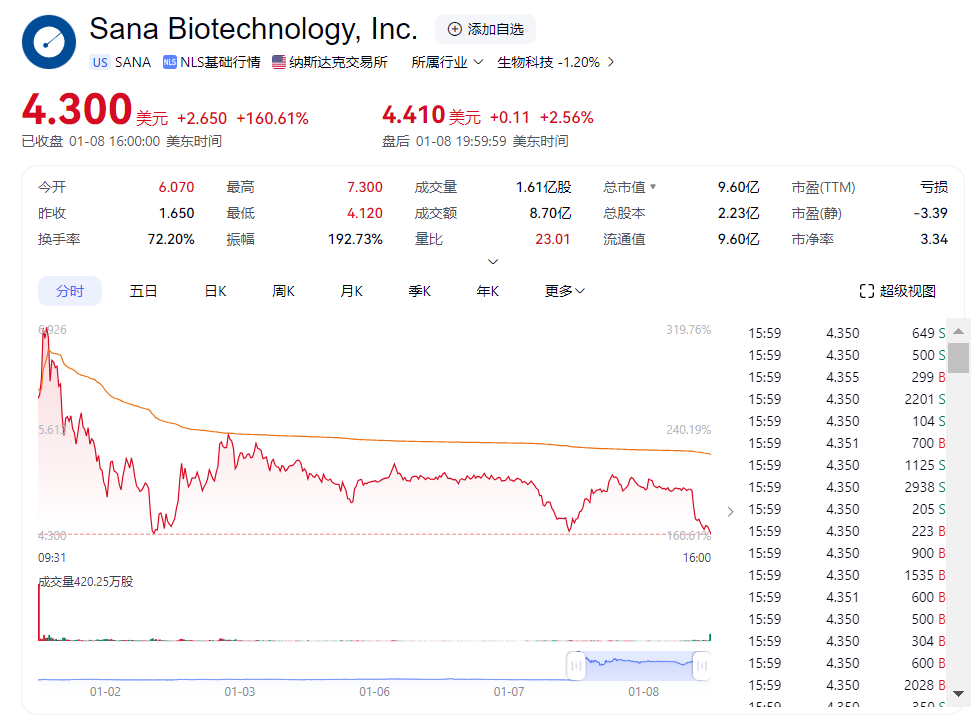Click the US market tag icon

pos(100,62)
